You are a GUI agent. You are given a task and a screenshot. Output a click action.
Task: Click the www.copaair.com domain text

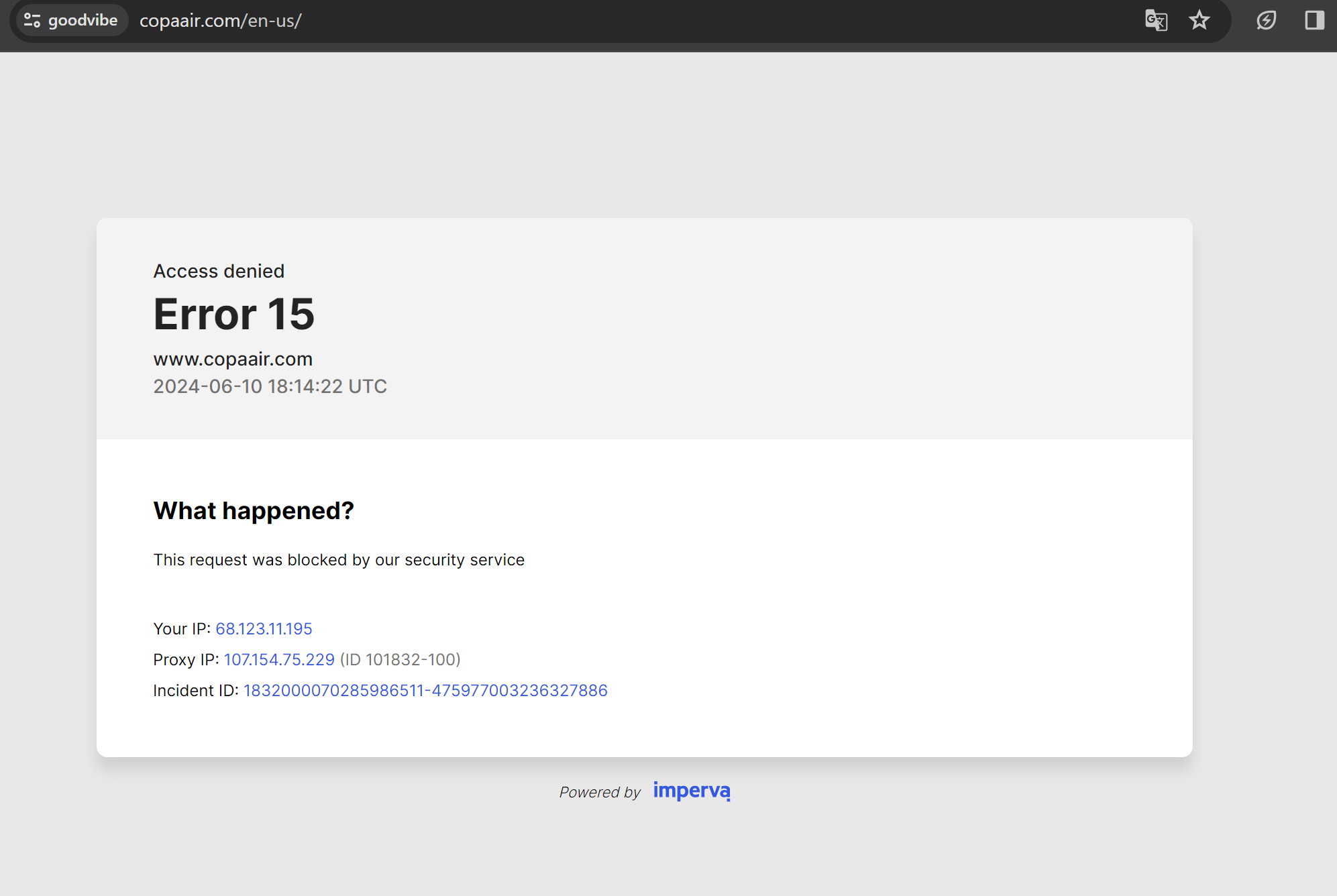[233, 359]
